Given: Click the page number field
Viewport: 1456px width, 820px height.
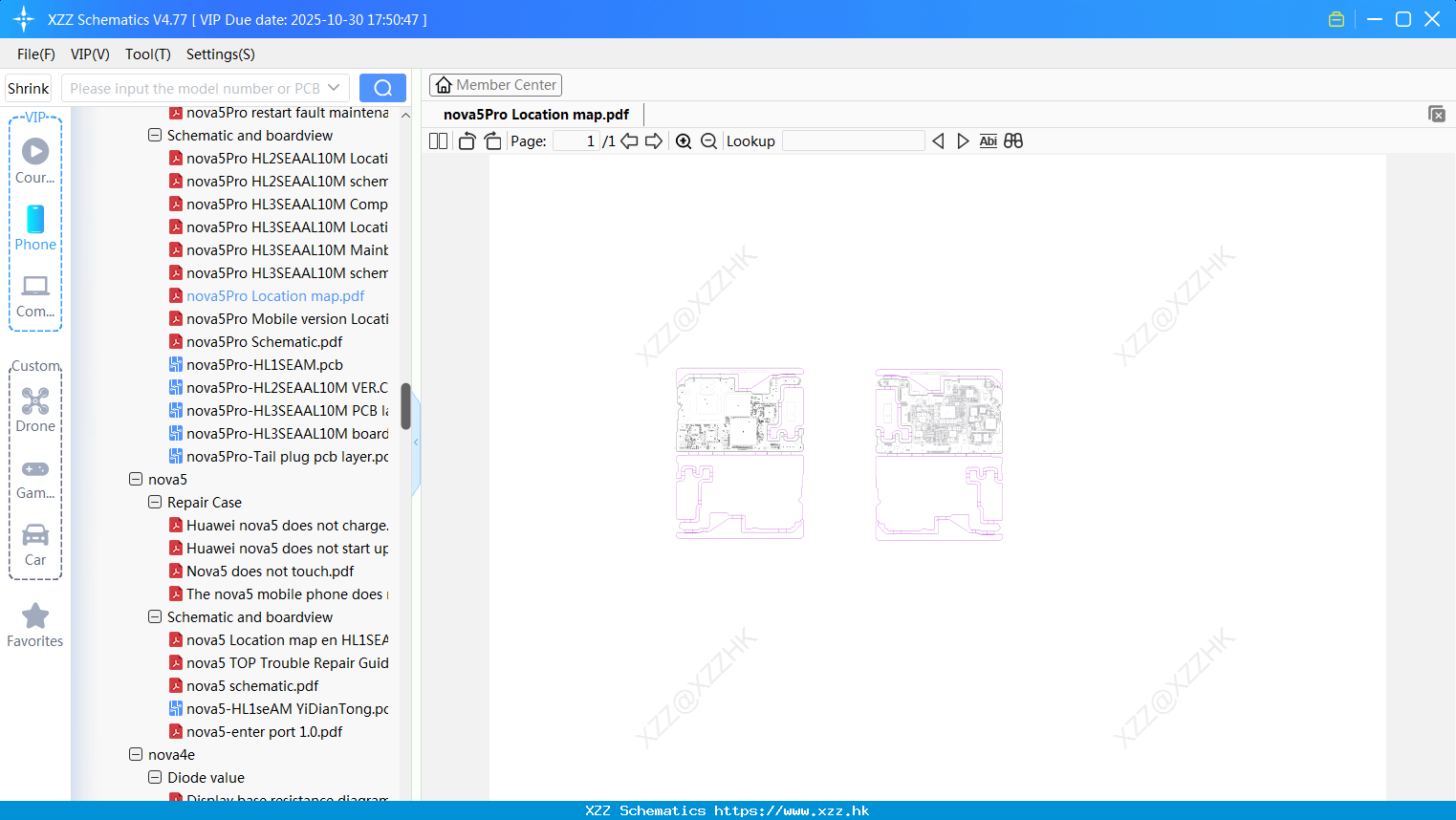Looking at the screenshot, I should [576, 141].
